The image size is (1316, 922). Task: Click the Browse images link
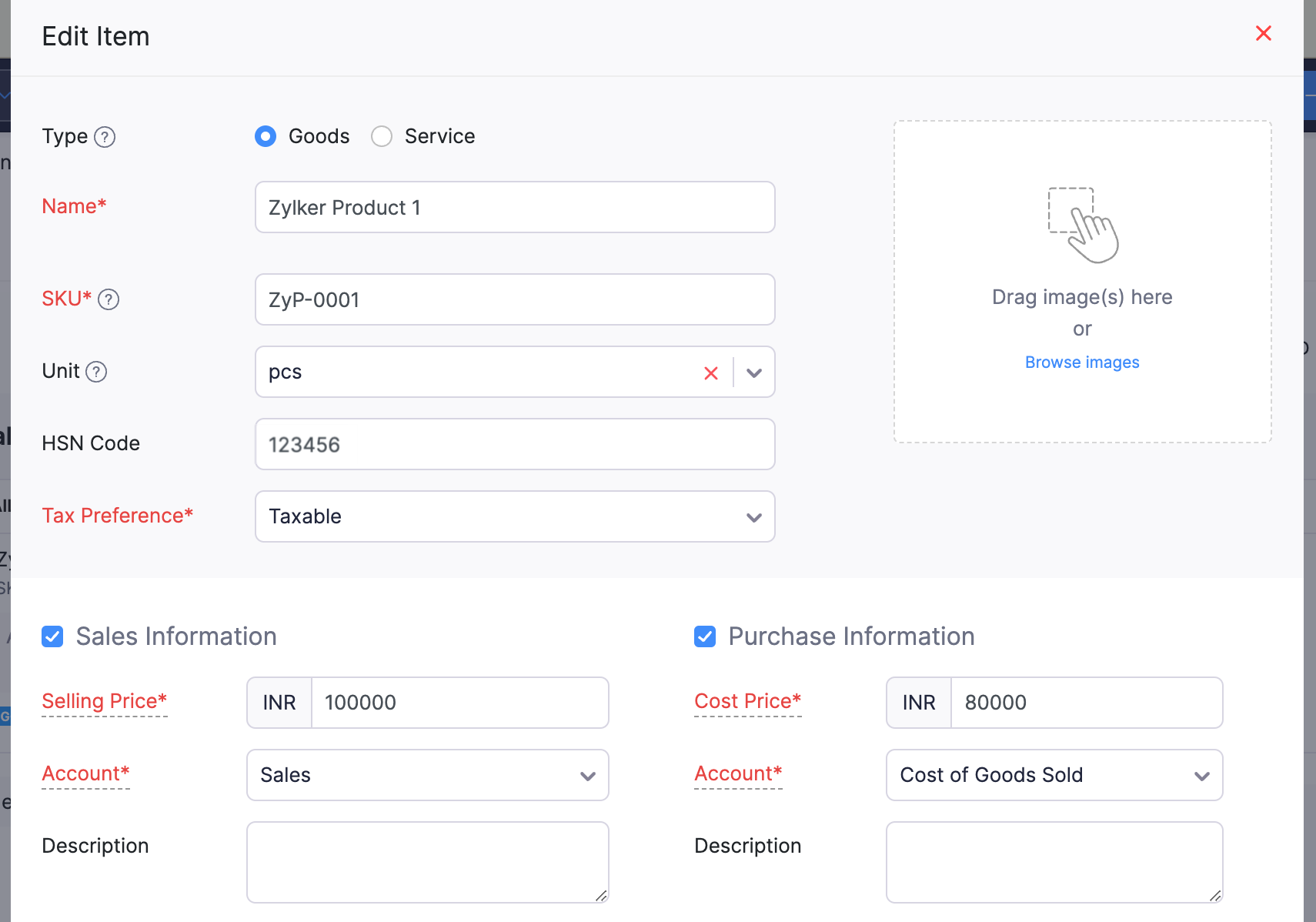coord(1081,362)
